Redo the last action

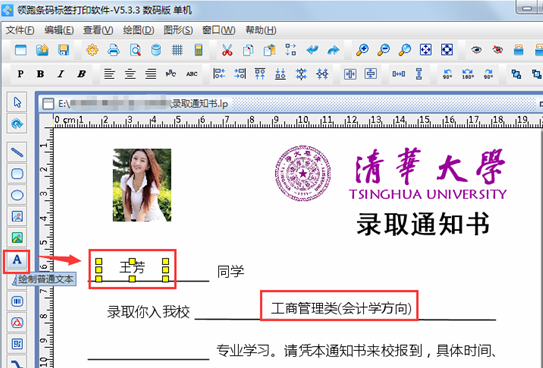click(333, 50)
